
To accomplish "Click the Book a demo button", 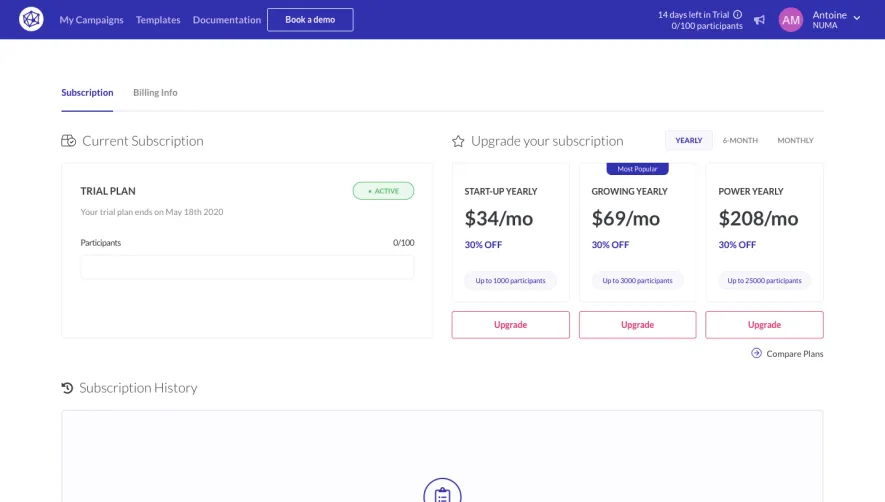I will click(310, 20).
